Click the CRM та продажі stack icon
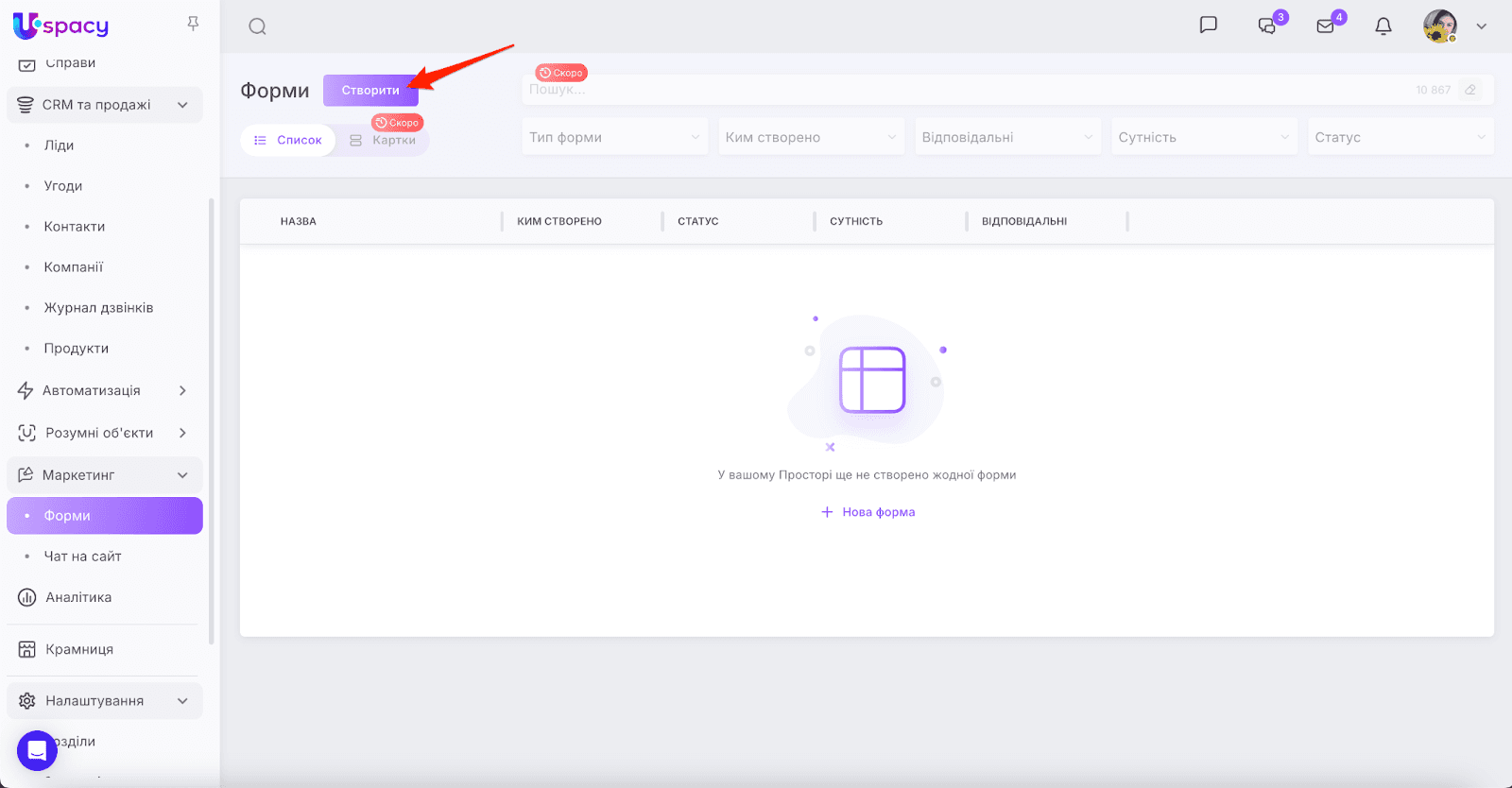 click(26, 105)
